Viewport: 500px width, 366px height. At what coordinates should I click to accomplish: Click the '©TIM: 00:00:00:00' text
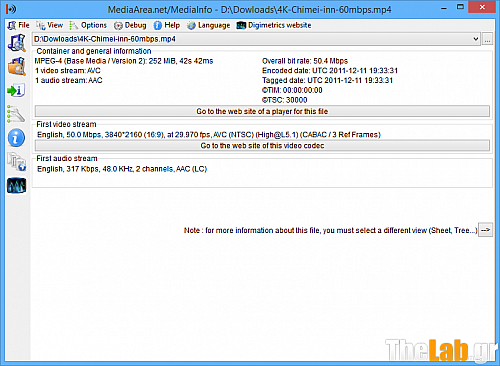[292, 90]
